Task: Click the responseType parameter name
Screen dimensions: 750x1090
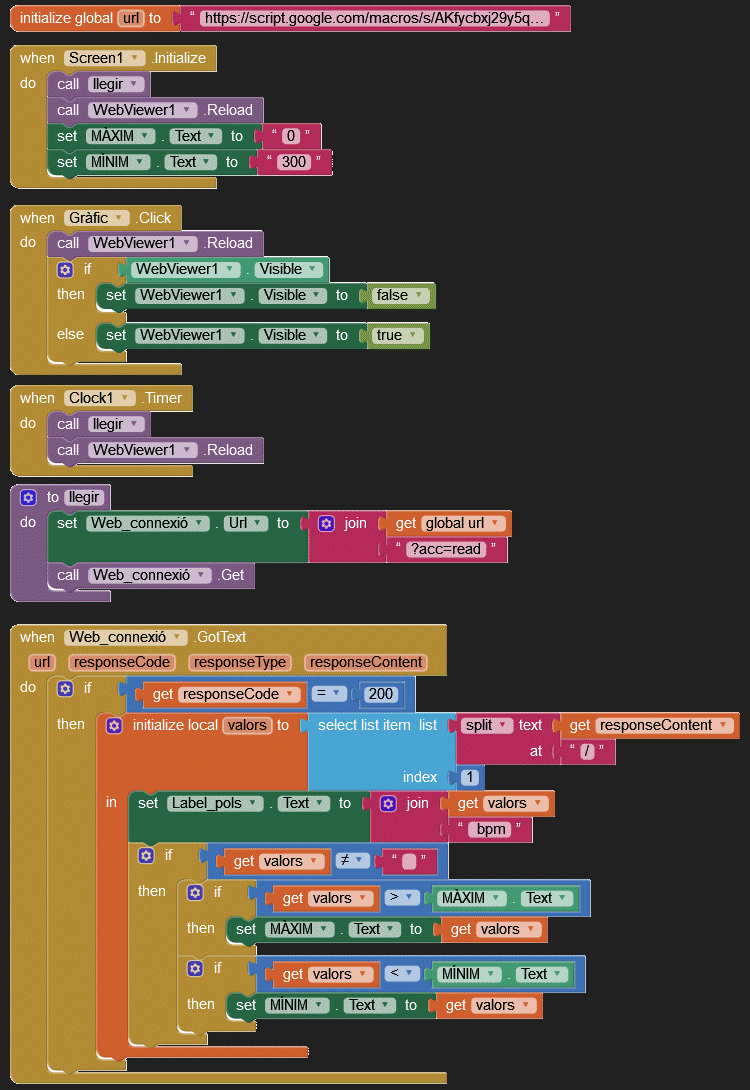Action: [240, 662]
